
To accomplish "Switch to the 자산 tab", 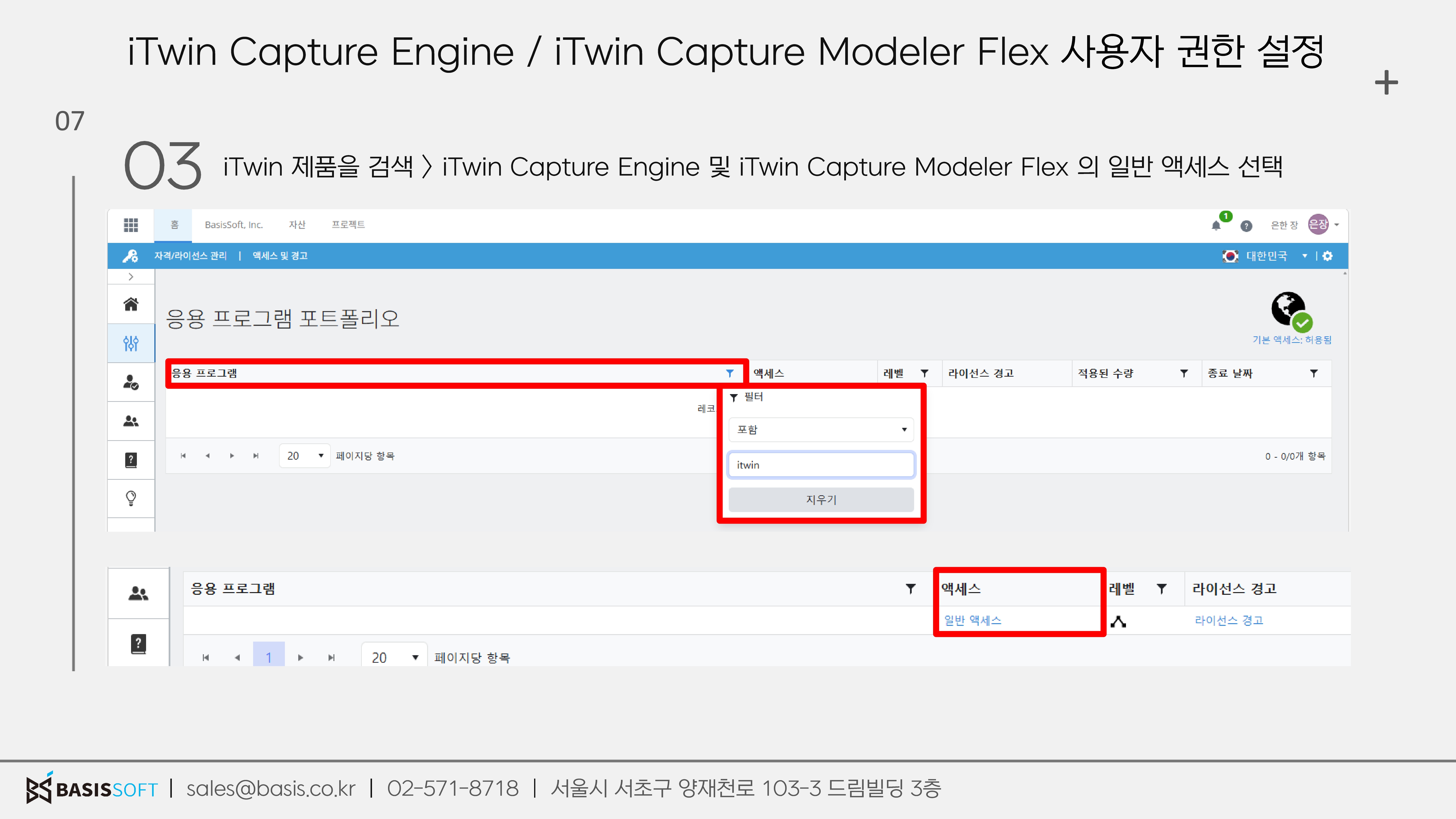I will click(x=297, y=225).
